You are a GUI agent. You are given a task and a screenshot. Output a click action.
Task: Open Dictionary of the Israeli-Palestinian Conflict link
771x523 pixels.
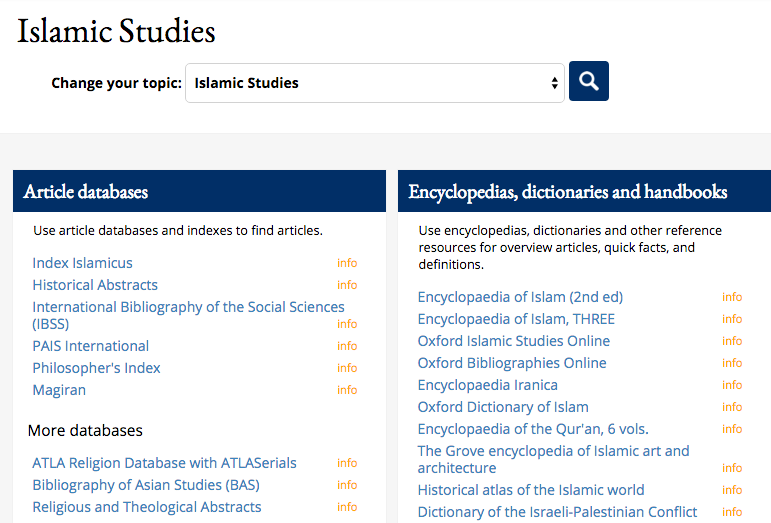point(557,512)
